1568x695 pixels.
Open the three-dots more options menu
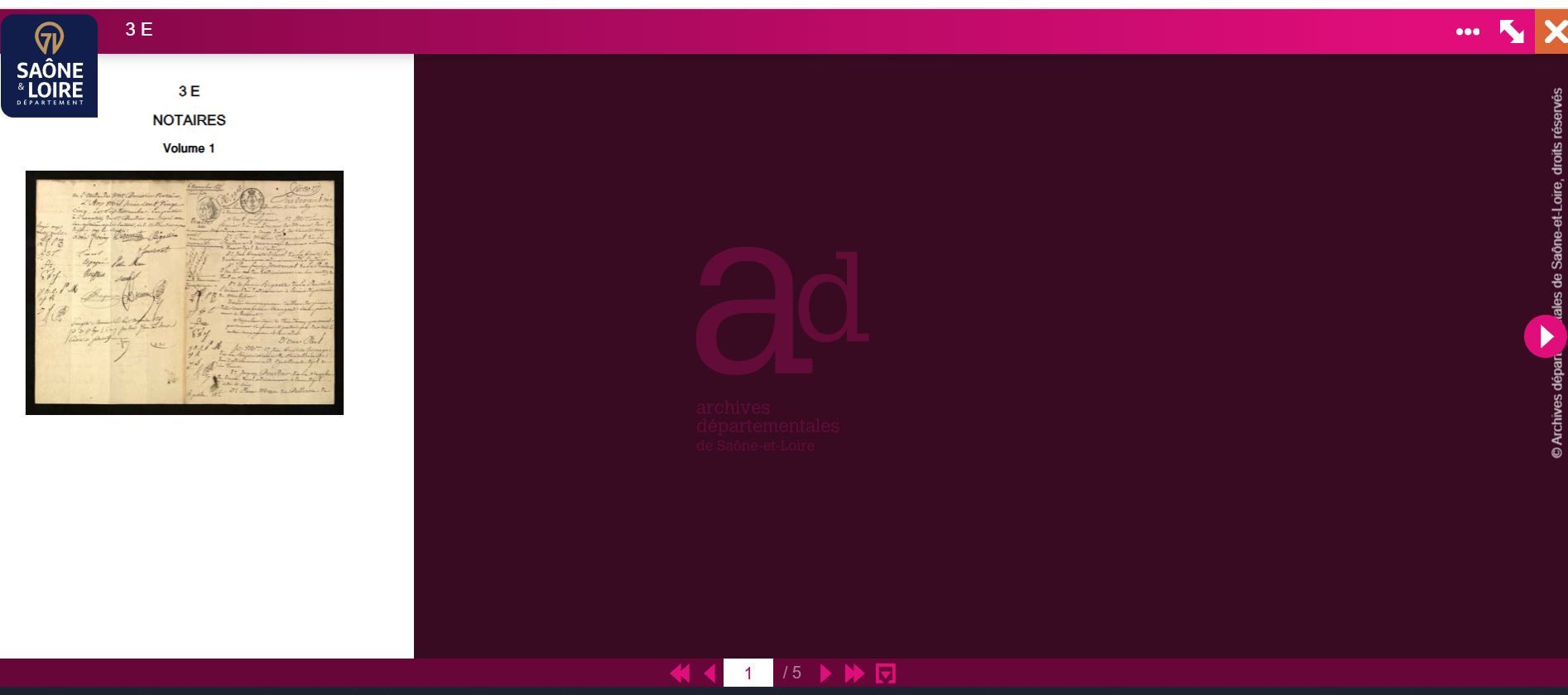1467,31
